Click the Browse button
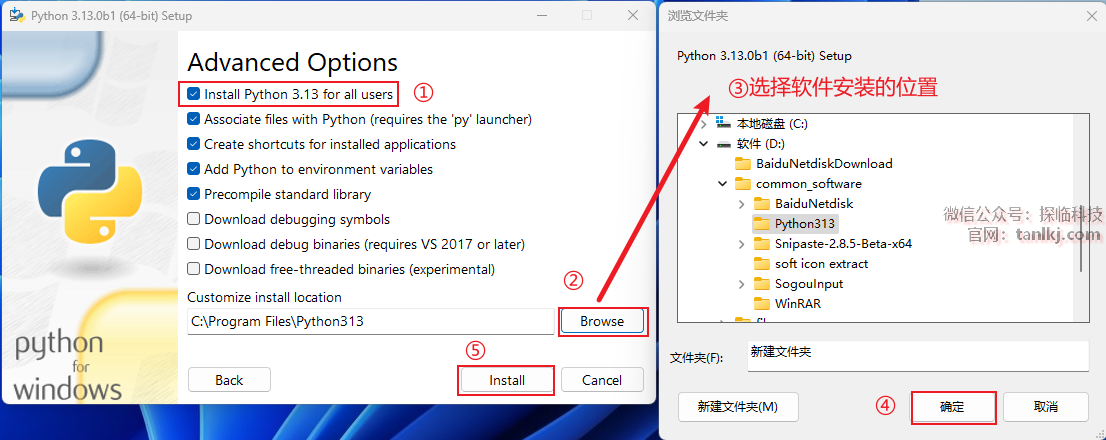 tap(602, 322)
